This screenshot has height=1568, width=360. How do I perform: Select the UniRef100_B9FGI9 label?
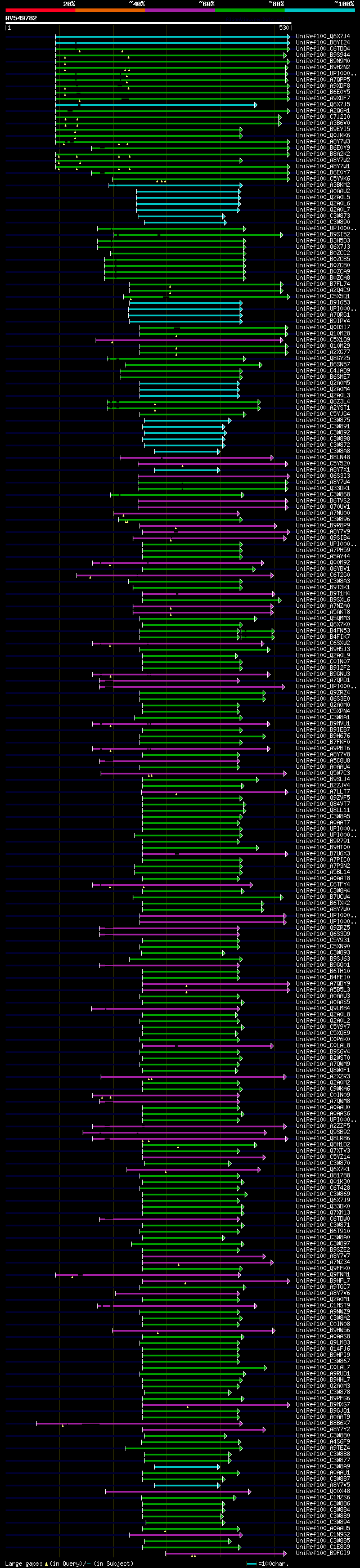[x=323, y=1553]
